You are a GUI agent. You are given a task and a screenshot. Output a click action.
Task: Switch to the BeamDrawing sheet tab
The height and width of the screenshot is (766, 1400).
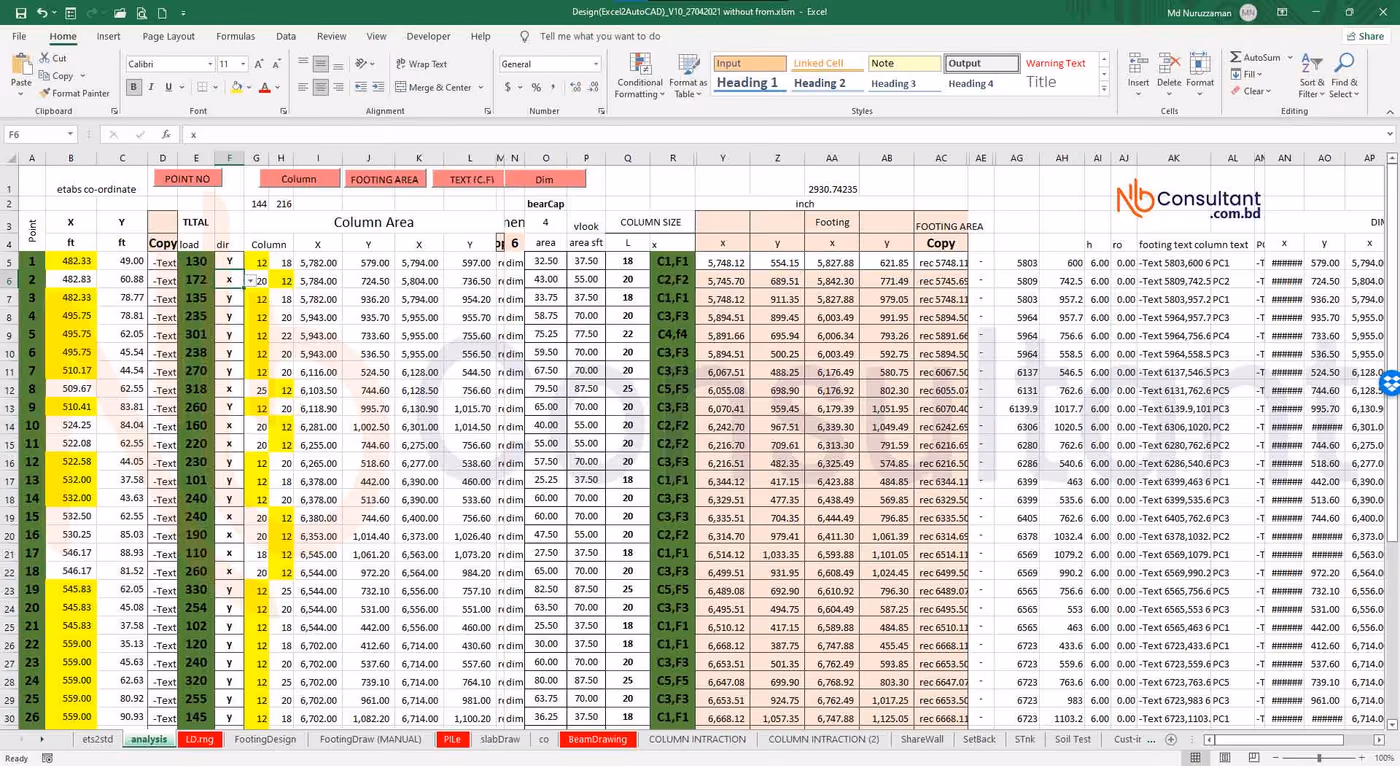point(597,739)
